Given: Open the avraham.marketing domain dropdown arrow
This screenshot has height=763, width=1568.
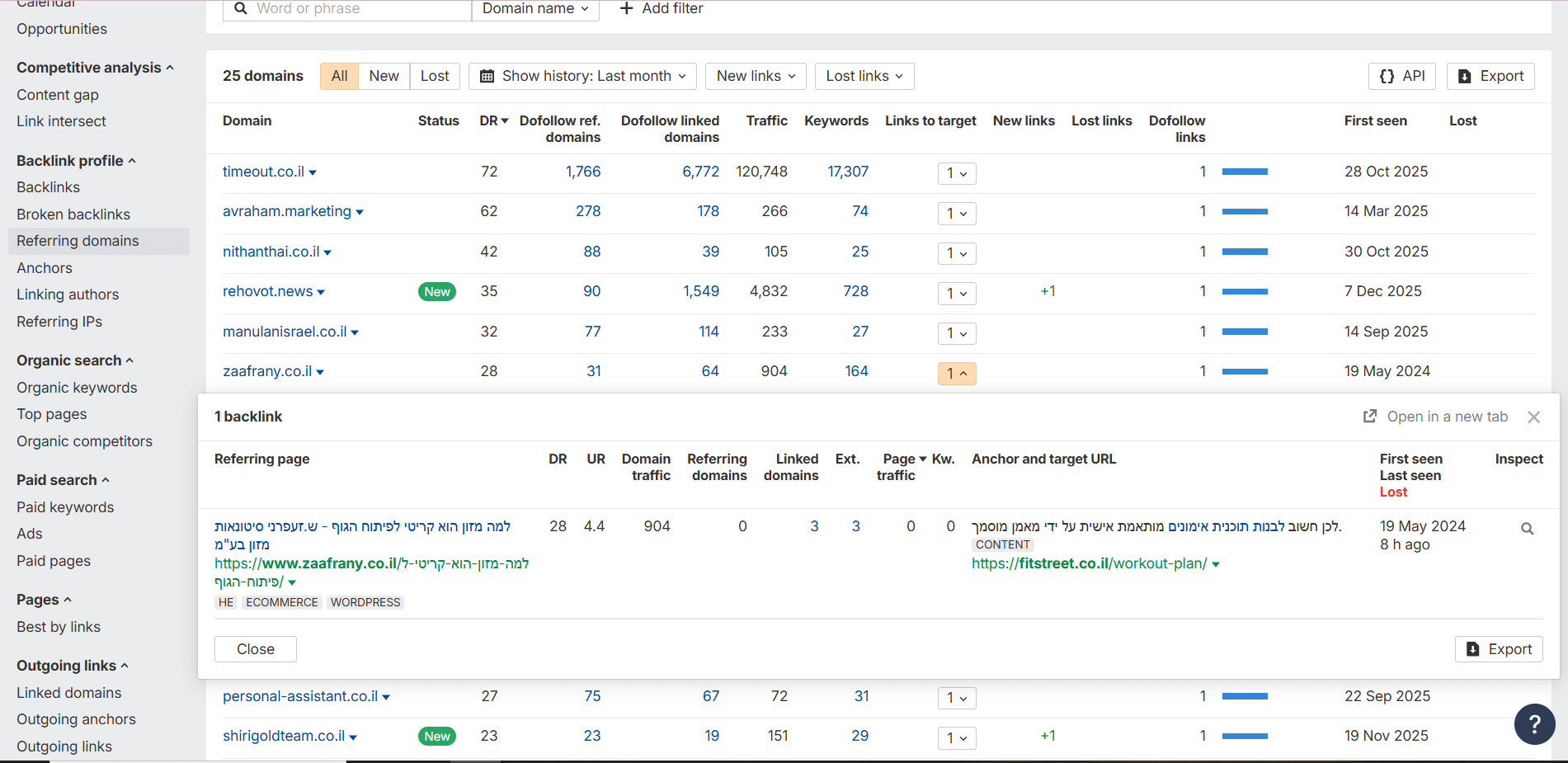Looking at the screenshot, I should pyautogui.click(x=360, y=213).
